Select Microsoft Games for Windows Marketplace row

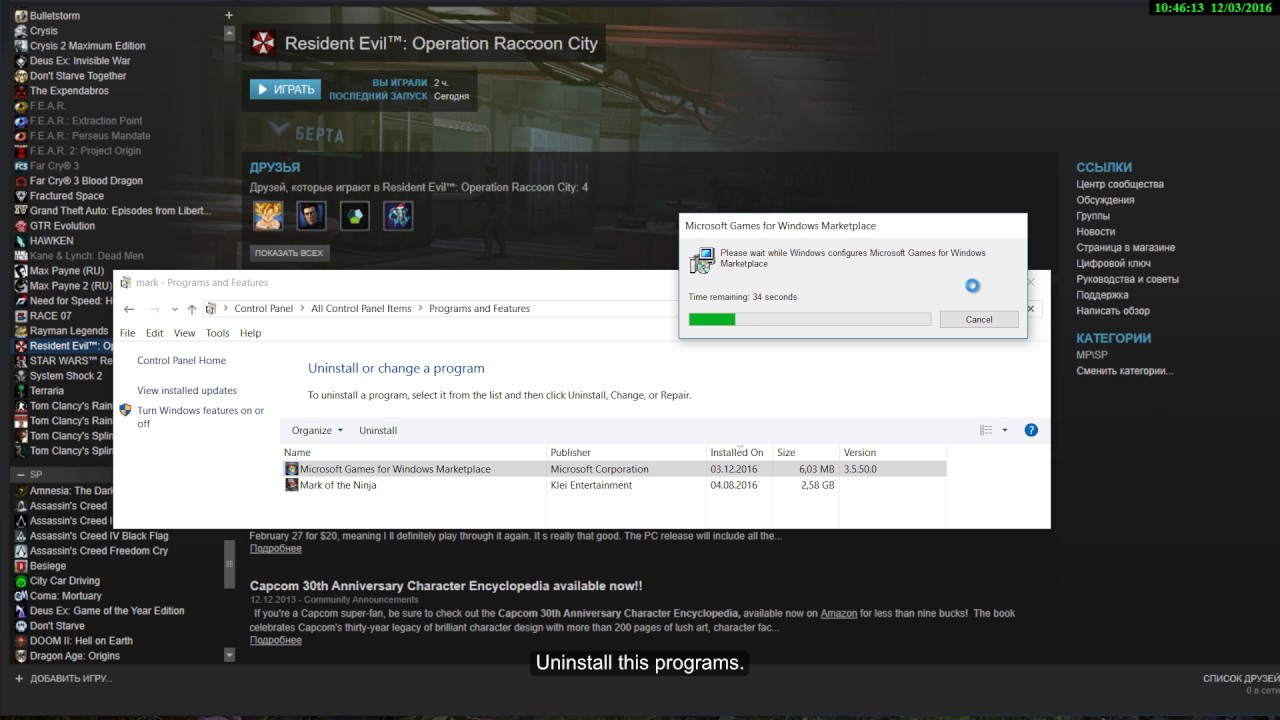[614, 469]
